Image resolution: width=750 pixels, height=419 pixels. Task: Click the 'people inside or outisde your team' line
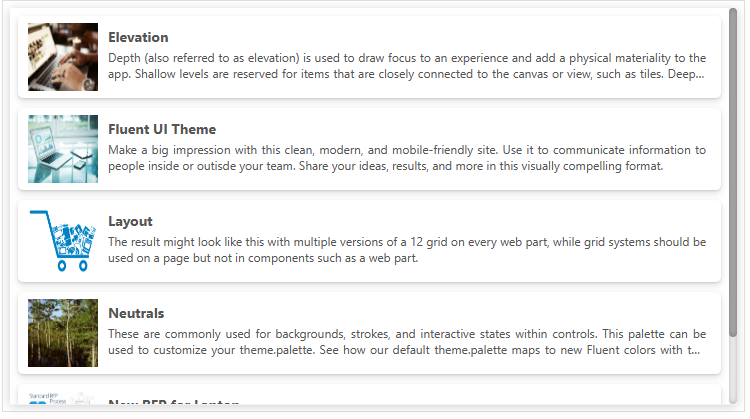click(386, 166)
